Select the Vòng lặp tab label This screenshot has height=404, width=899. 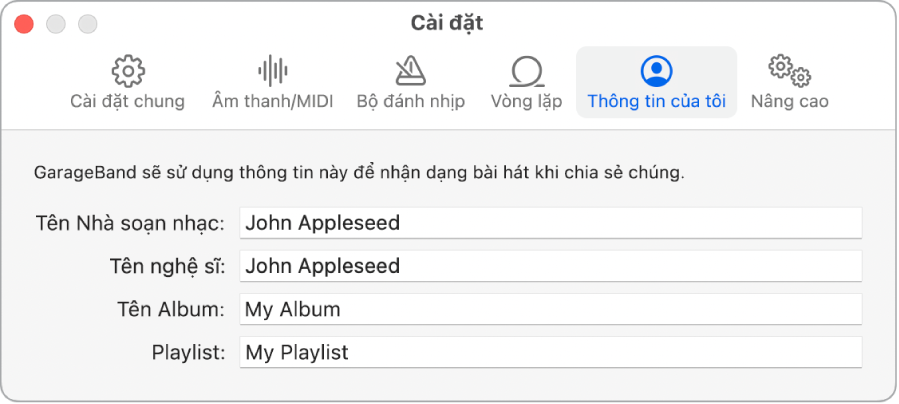pos(526,101)
